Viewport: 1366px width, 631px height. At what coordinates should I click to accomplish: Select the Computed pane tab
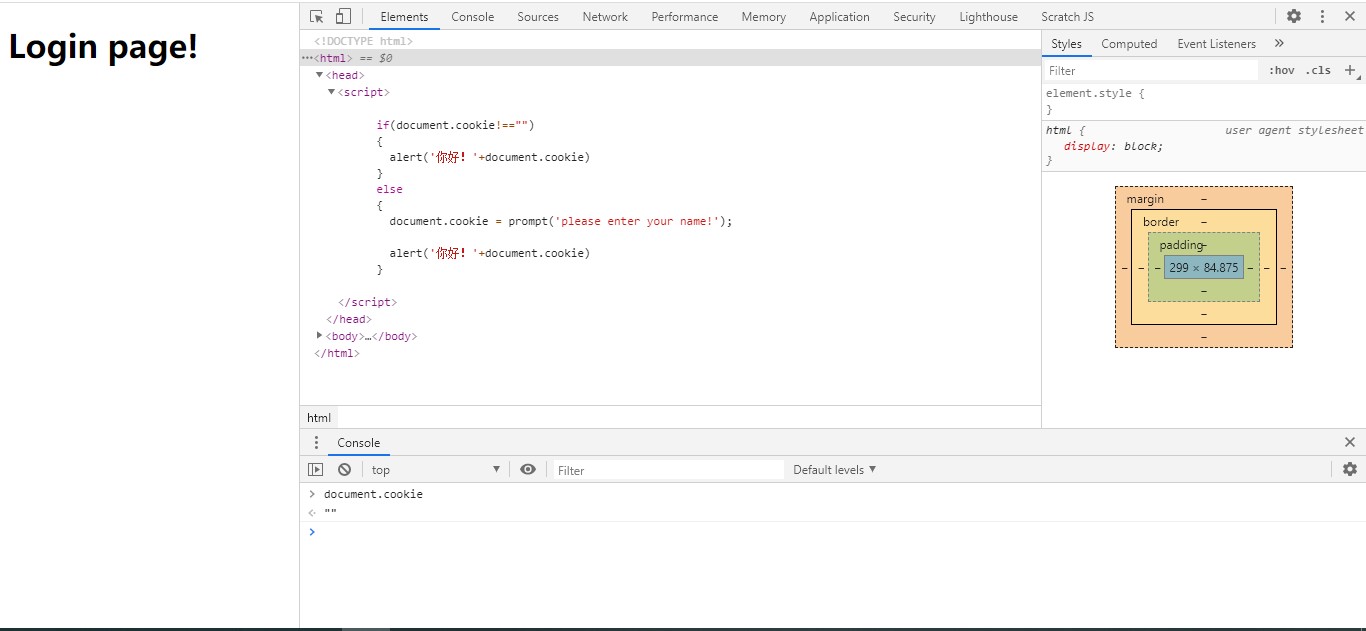click(x=1129, y=44)
